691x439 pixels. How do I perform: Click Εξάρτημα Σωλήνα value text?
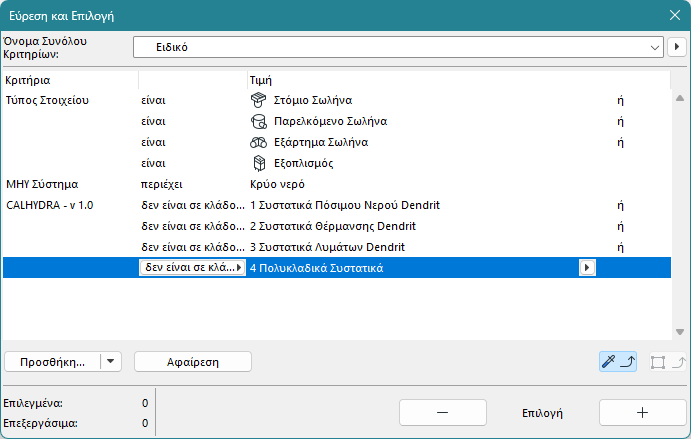click(x=321, y=142)
